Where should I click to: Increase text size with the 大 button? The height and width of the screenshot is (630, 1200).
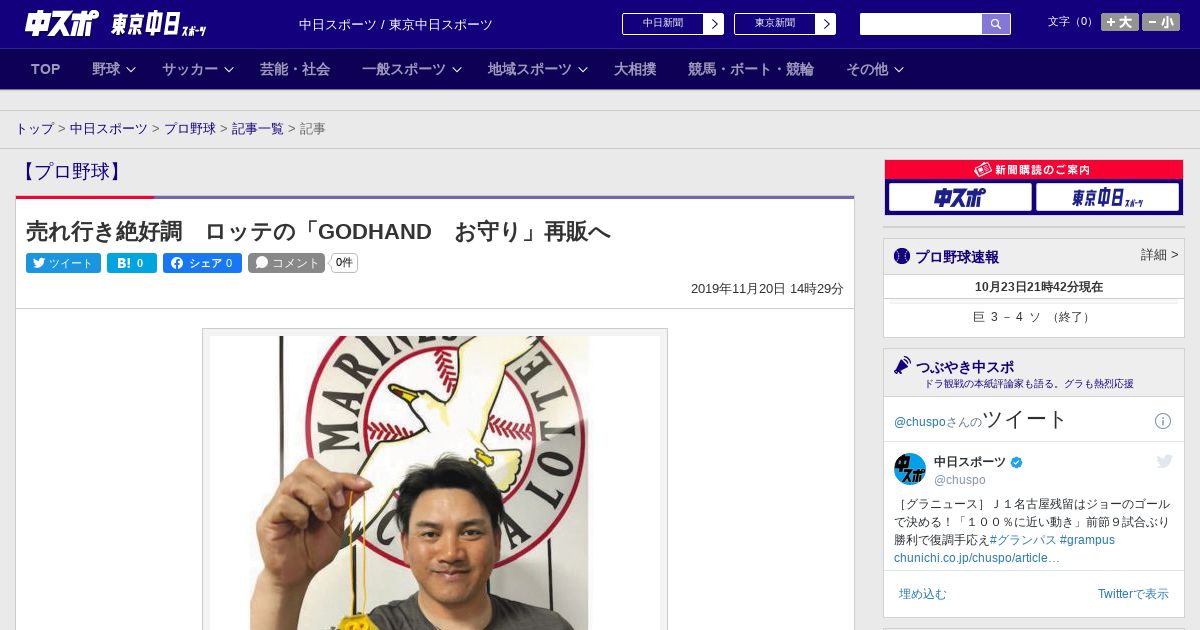[x=1120, y=22]
